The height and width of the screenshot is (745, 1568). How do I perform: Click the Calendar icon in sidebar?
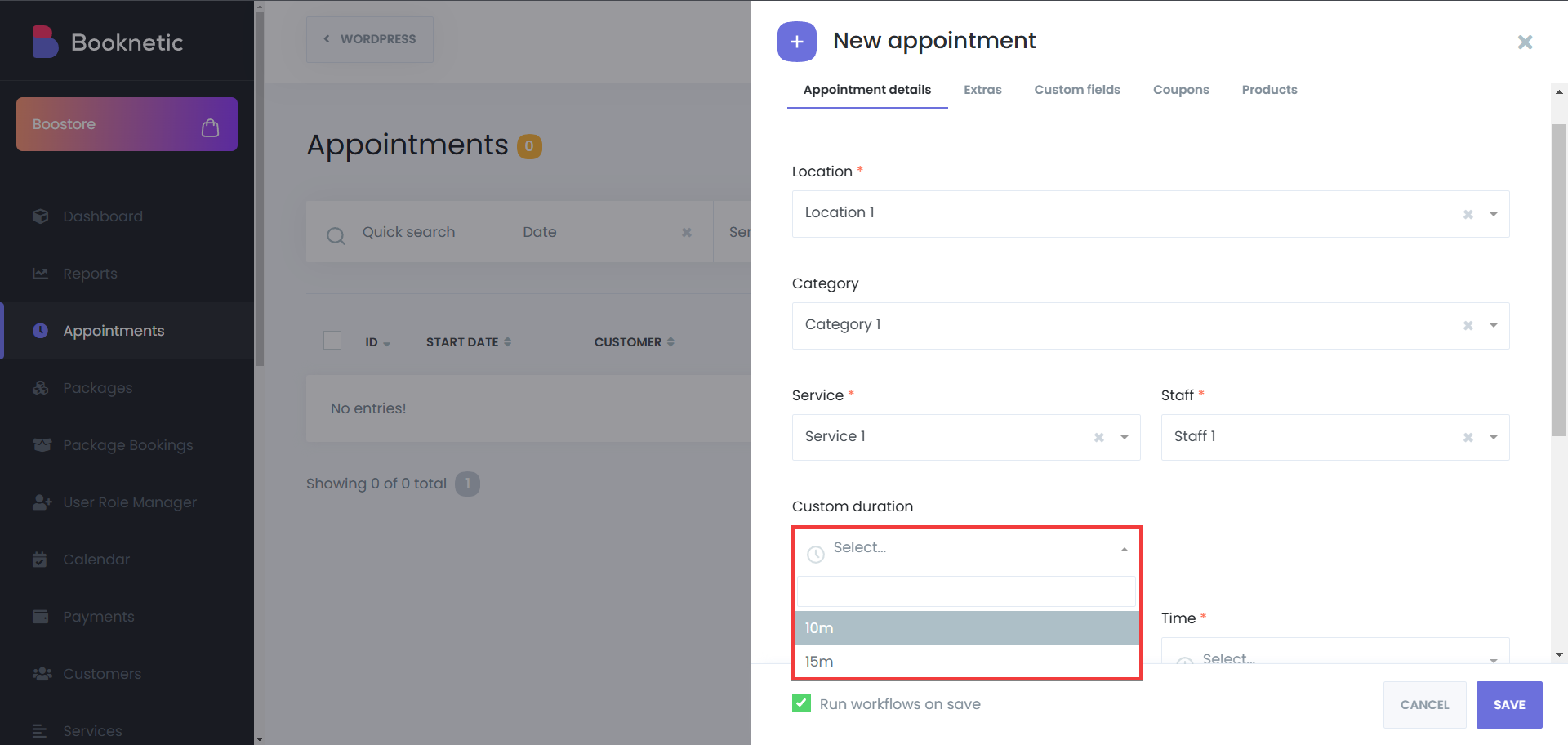tap(40, 560)
